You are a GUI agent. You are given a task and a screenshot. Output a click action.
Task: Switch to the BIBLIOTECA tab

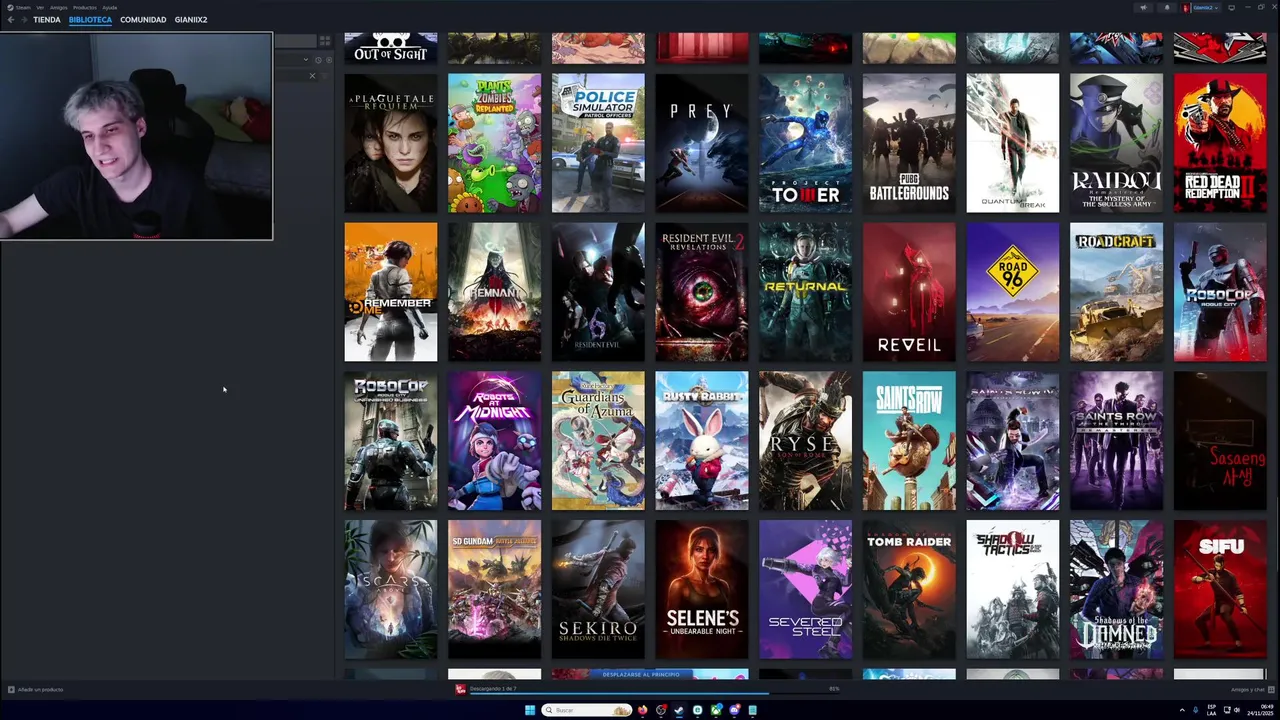tap(90, 20)
